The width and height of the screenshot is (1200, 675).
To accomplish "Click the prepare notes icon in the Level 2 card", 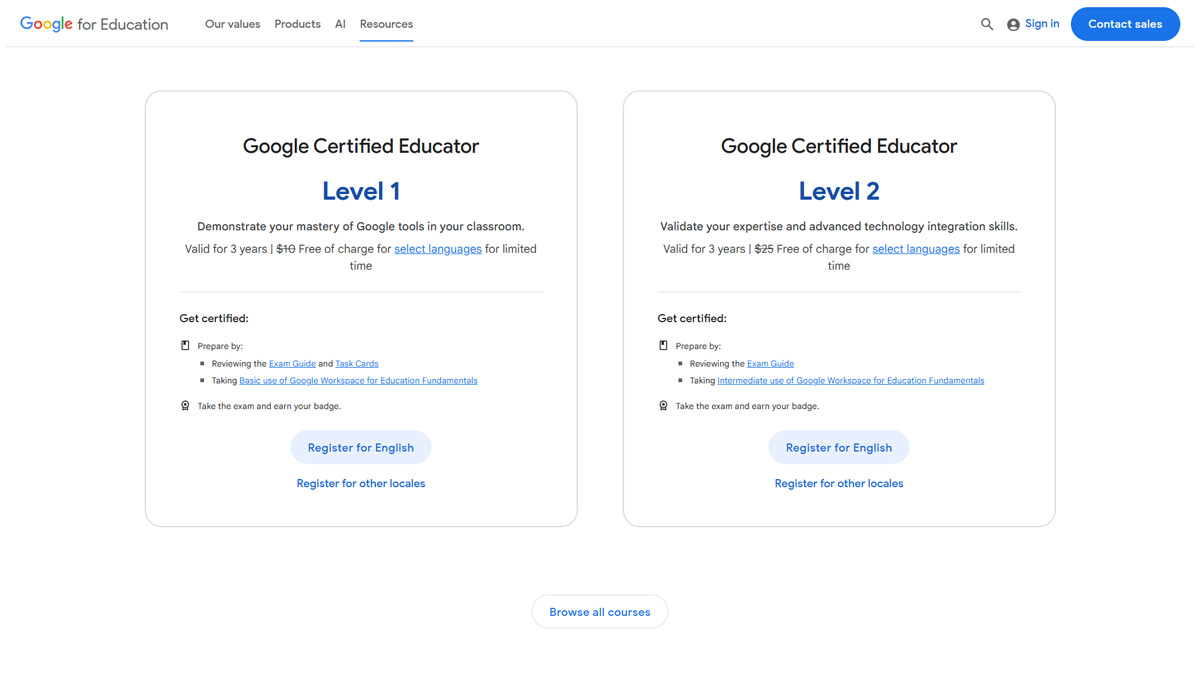I will (x=663, y=344).
